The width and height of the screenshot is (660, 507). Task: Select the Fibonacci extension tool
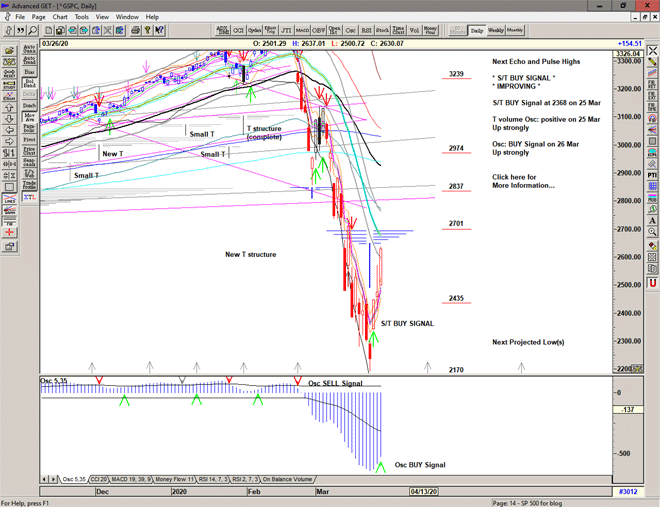(x=652, y=96)
